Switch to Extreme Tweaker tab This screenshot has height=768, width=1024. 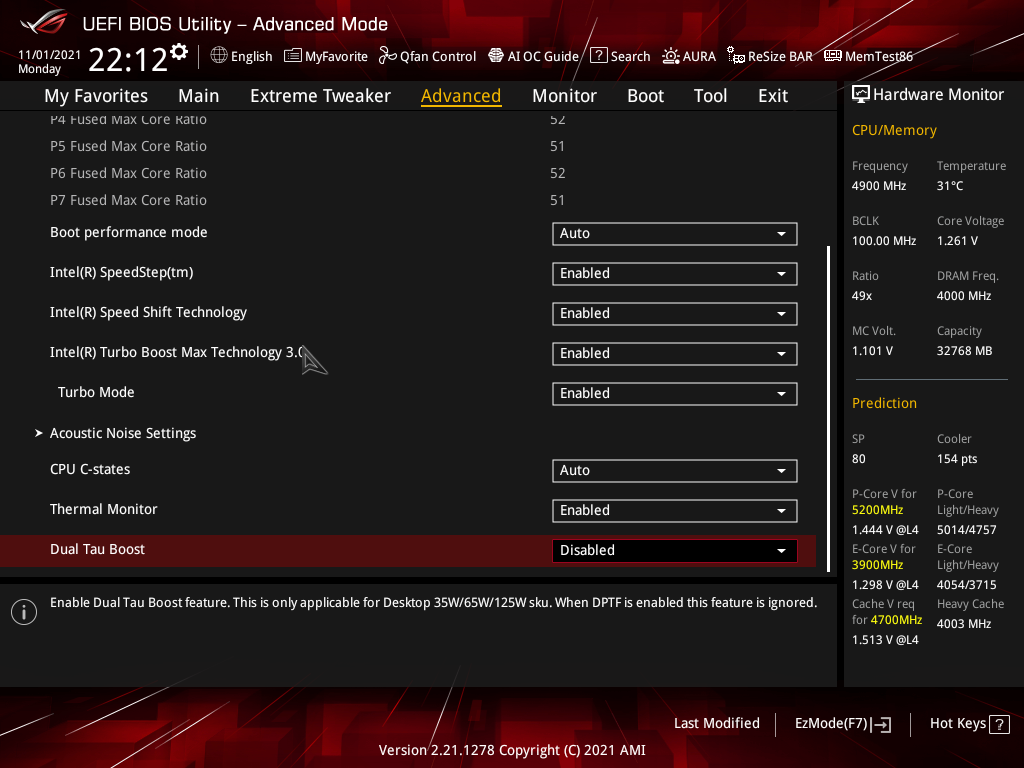320,96
